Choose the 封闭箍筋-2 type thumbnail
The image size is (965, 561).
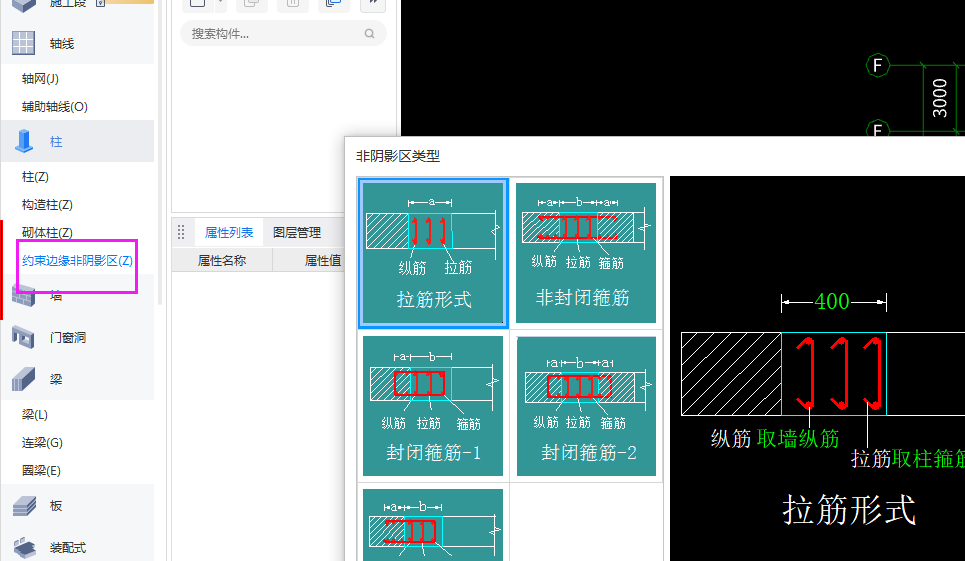pos(587,406)
